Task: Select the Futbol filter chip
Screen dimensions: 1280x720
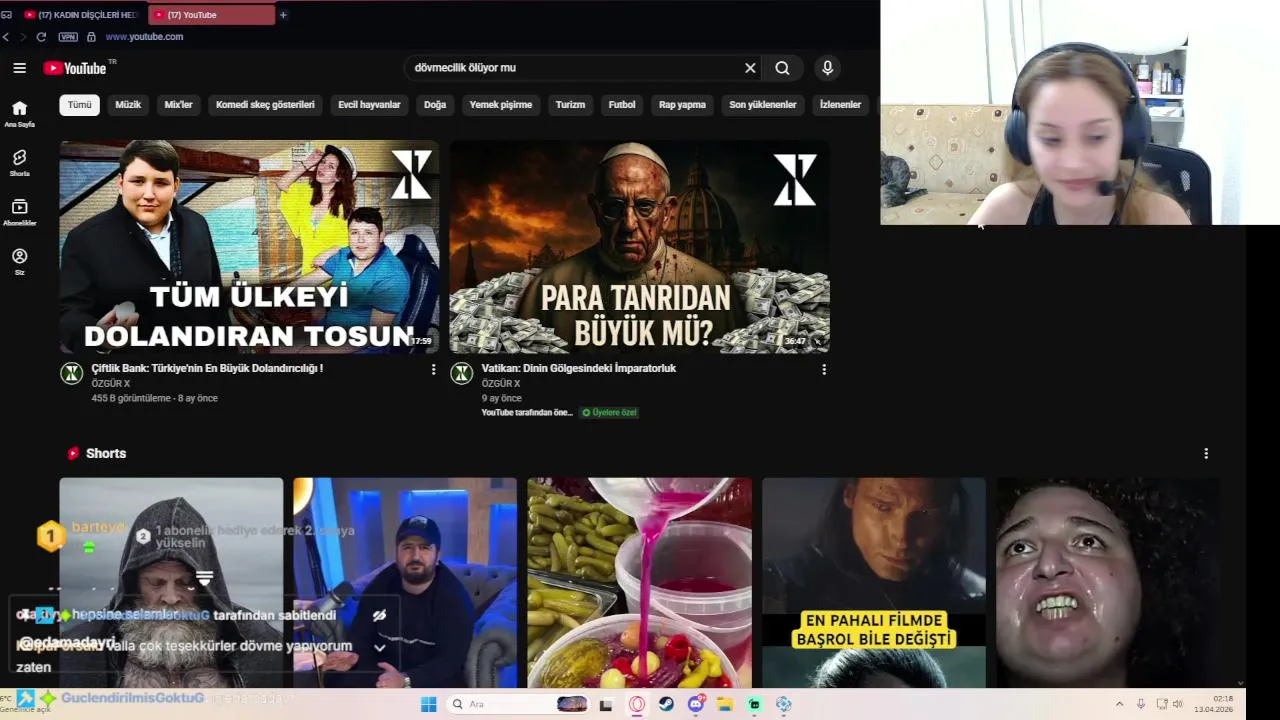Action: tap(622, 105)
